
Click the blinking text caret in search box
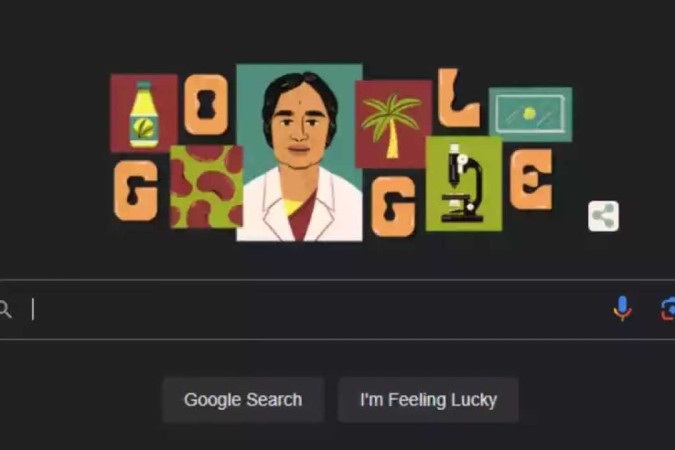(x=33, y=309)
